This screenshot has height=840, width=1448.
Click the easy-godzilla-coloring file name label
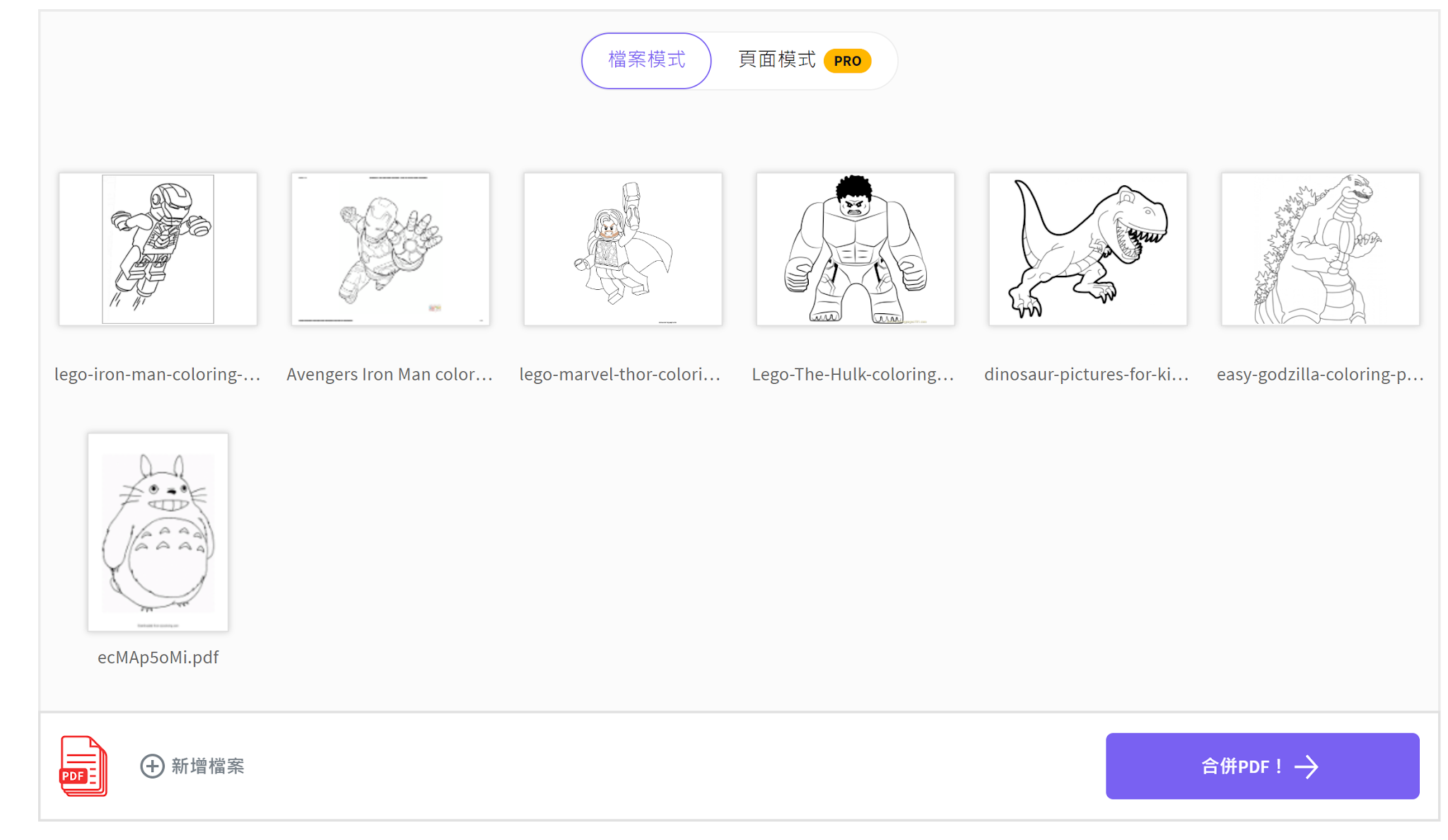[1320, 375]
